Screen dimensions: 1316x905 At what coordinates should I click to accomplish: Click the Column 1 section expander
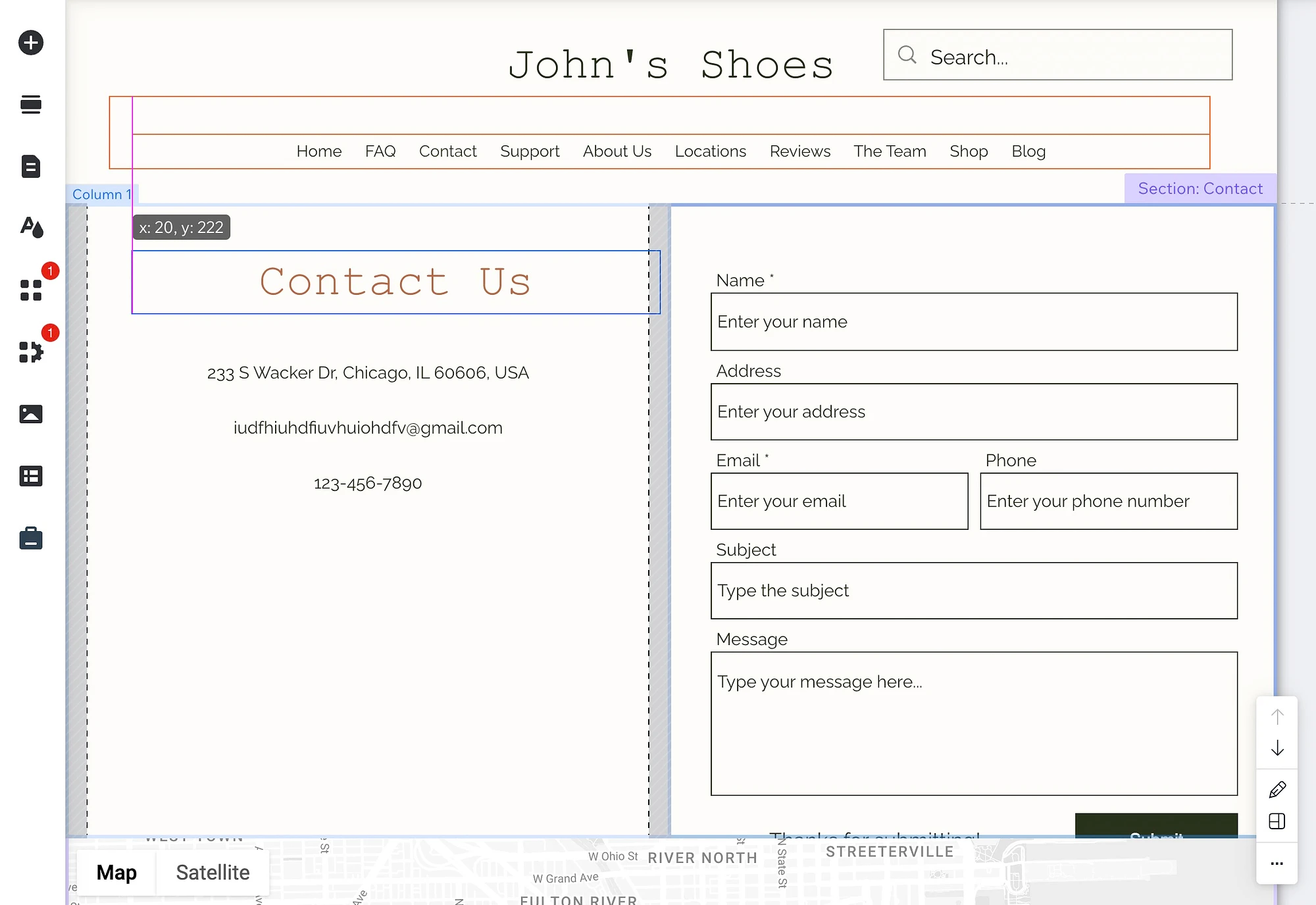tap(101, 194)
